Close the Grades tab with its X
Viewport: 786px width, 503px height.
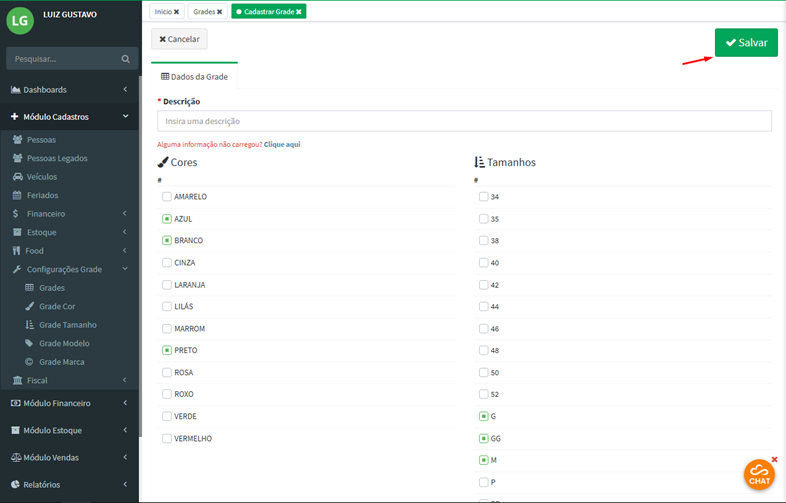tap(219, 11)
